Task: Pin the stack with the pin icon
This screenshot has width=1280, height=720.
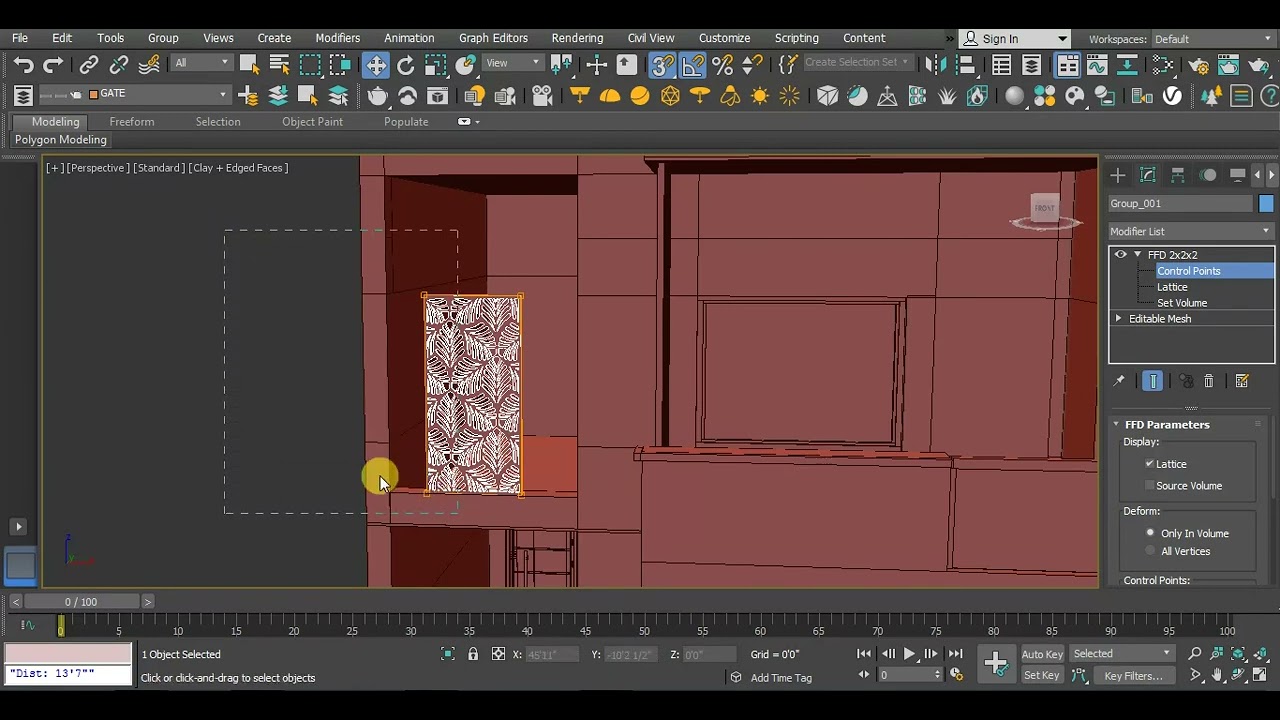Action: point(1118,381)
